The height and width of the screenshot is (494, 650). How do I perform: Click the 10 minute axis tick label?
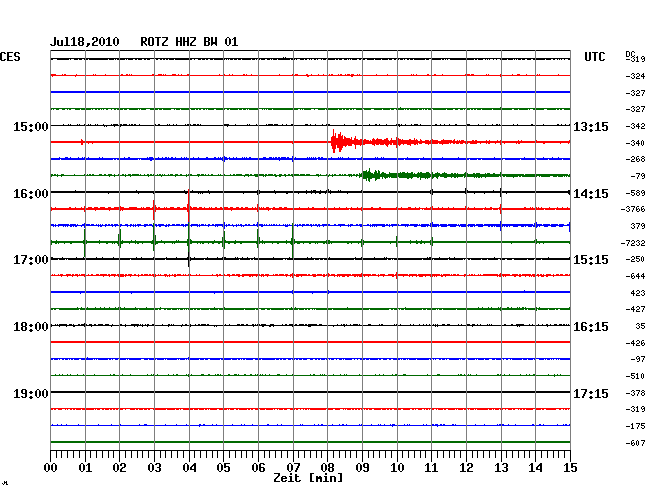point(397,468)
